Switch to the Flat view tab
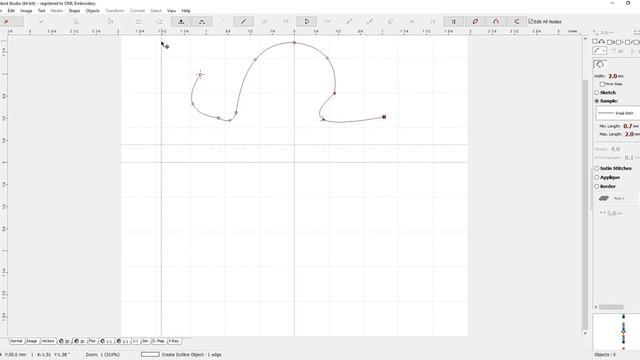640x360 pixels. [92, 341]
